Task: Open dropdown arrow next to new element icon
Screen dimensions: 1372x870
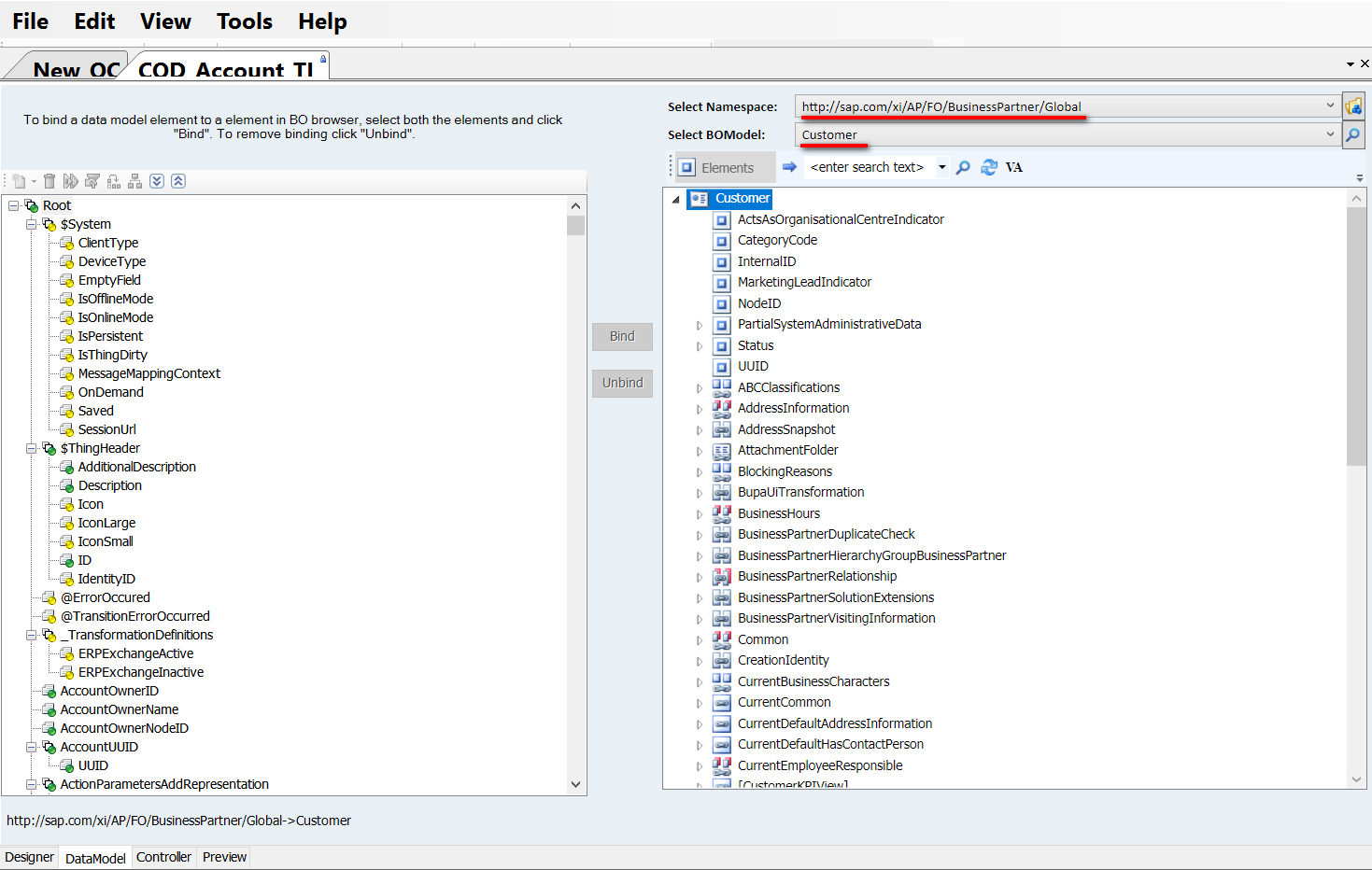Action: [x=35, y=182]
